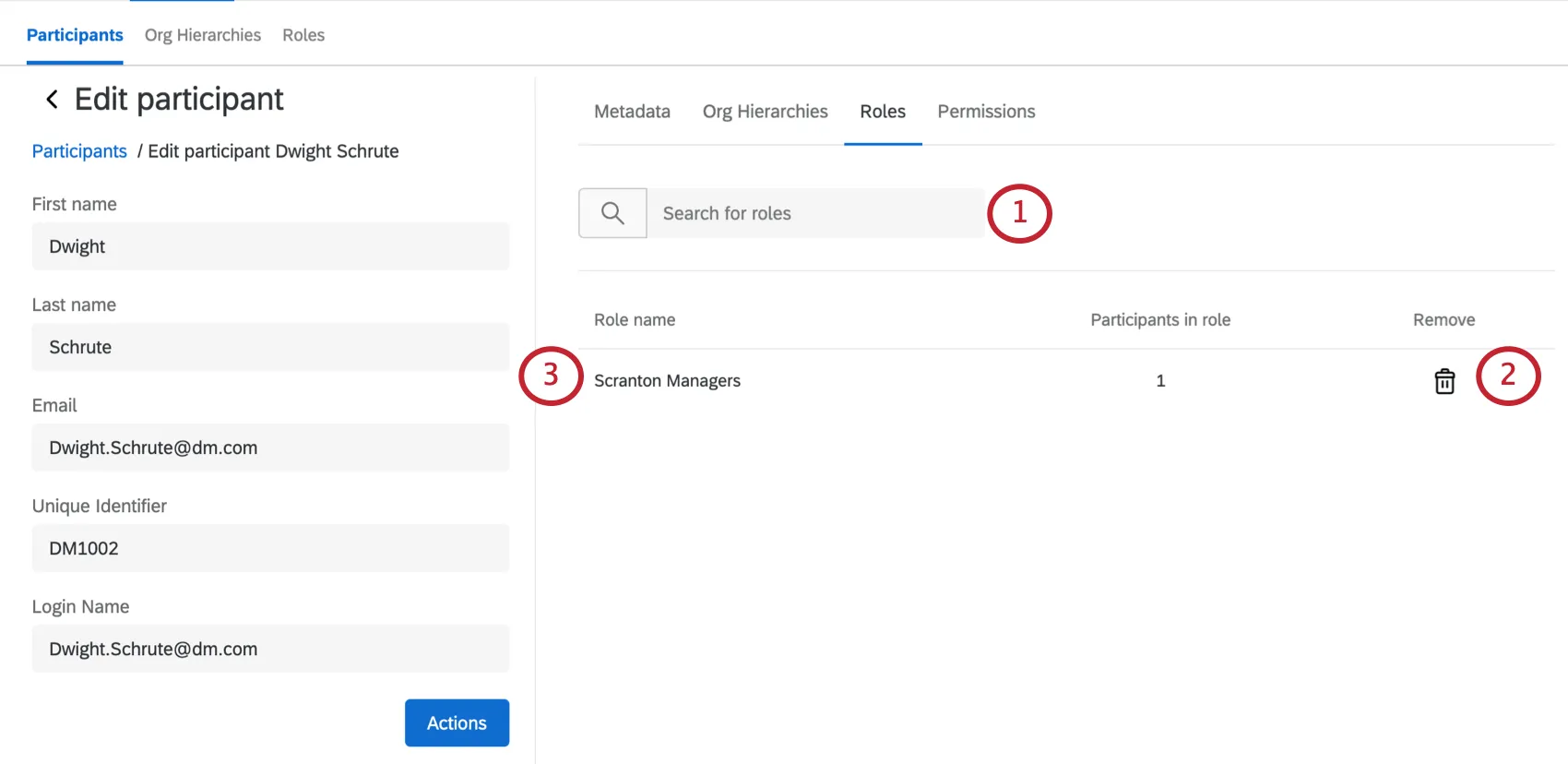
Task: Focus the Search for roles field
Action: click(814, 213)
